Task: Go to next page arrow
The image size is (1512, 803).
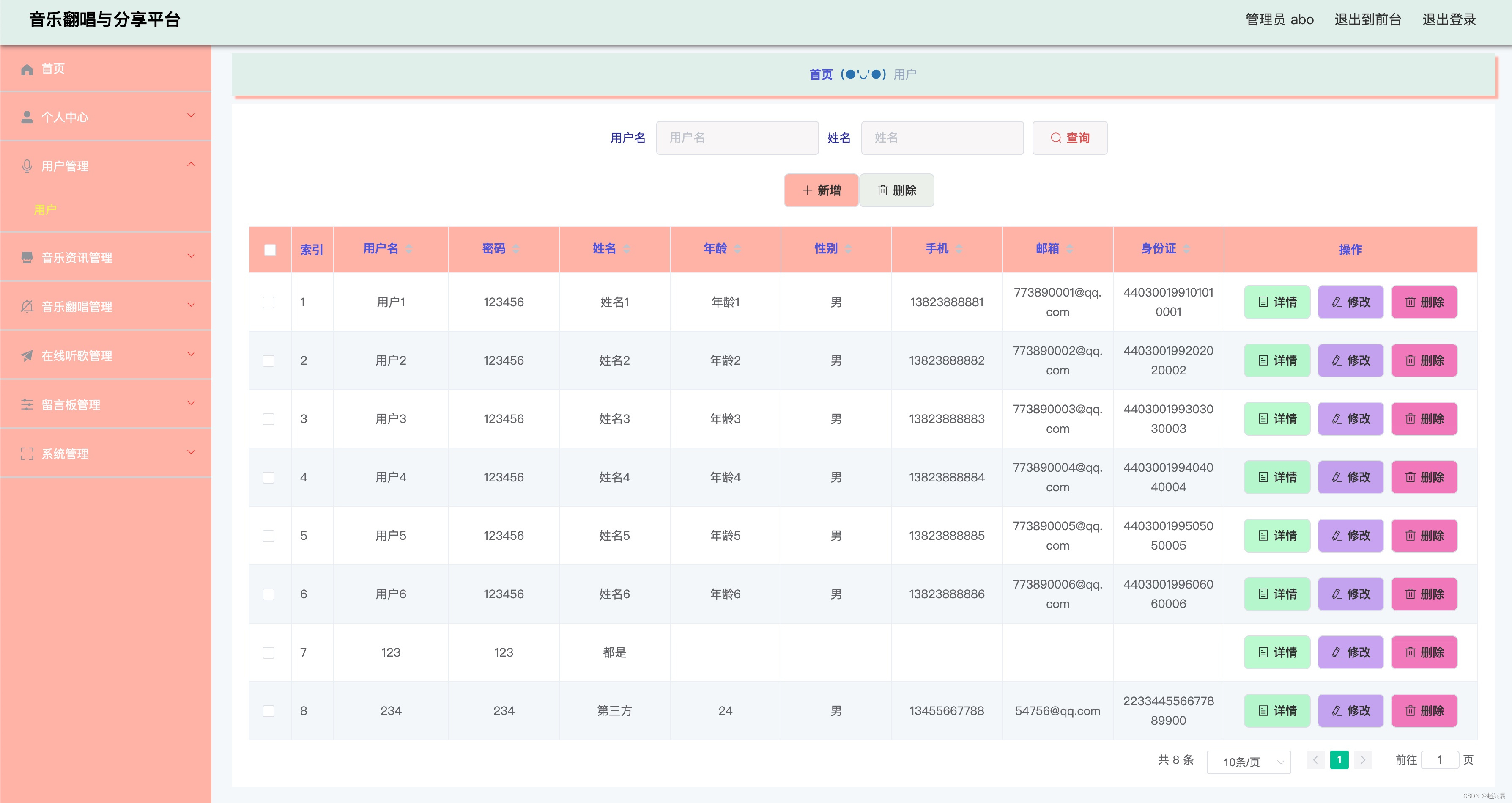Action: (x=1363, y=760)
